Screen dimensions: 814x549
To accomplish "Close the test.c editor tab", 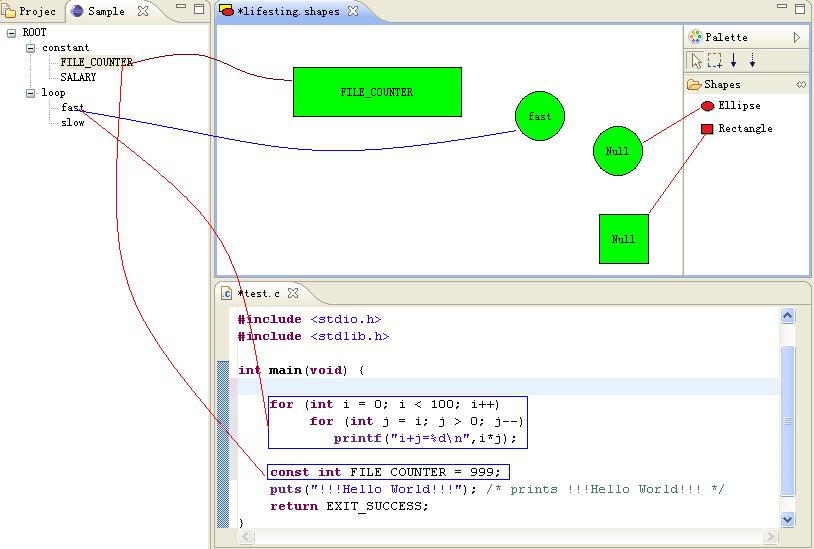I will coord(293,293).
